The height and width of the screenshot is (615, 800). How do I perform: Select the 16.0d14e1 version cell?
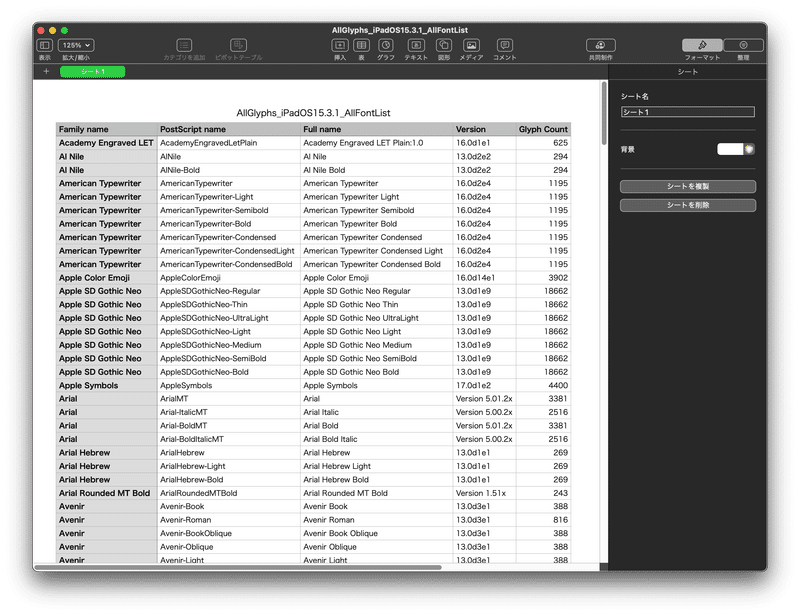click(x=484, y=278)
